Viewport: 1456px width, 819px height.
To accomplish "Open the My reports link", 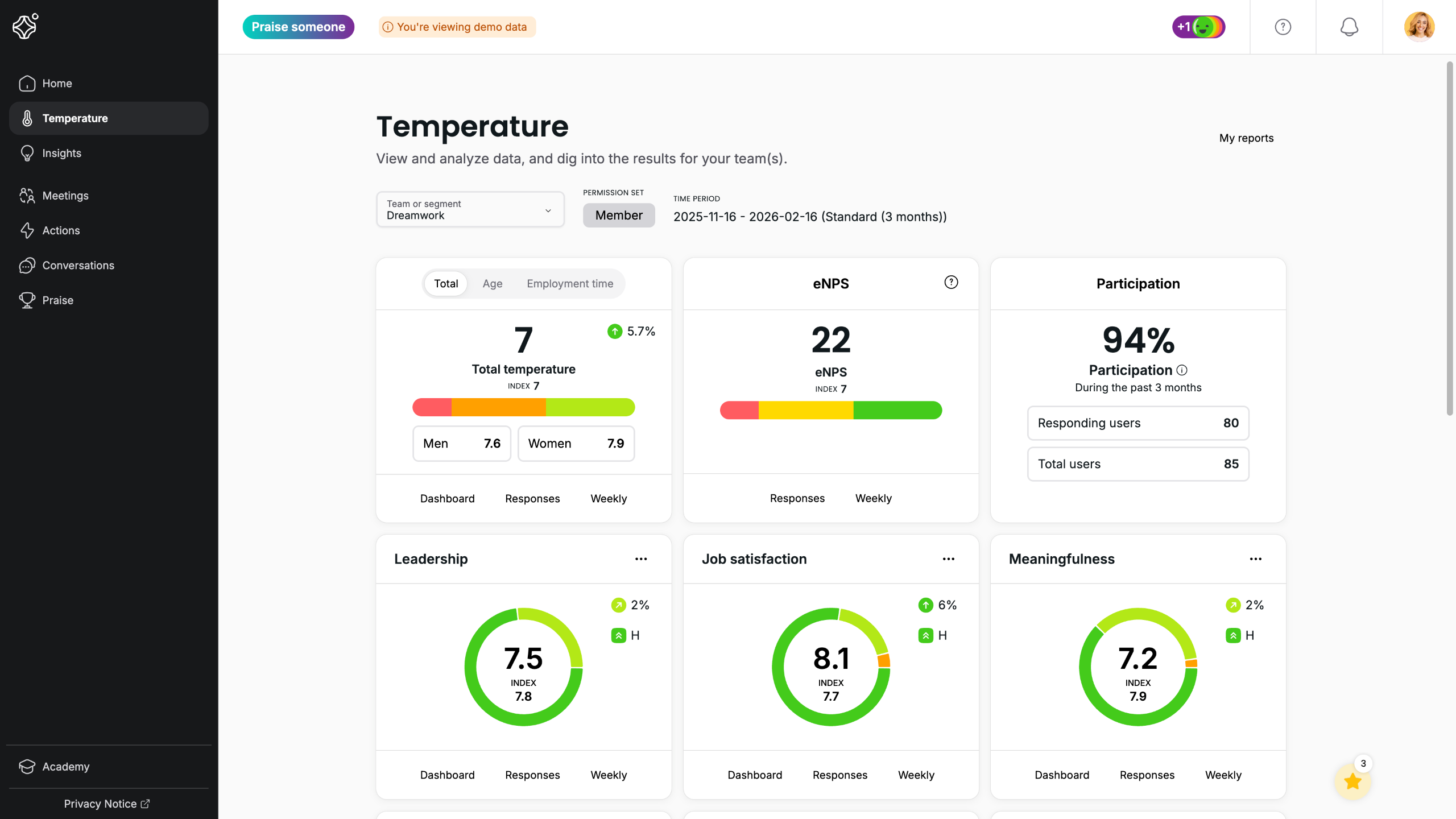I will coord(1246,138).
